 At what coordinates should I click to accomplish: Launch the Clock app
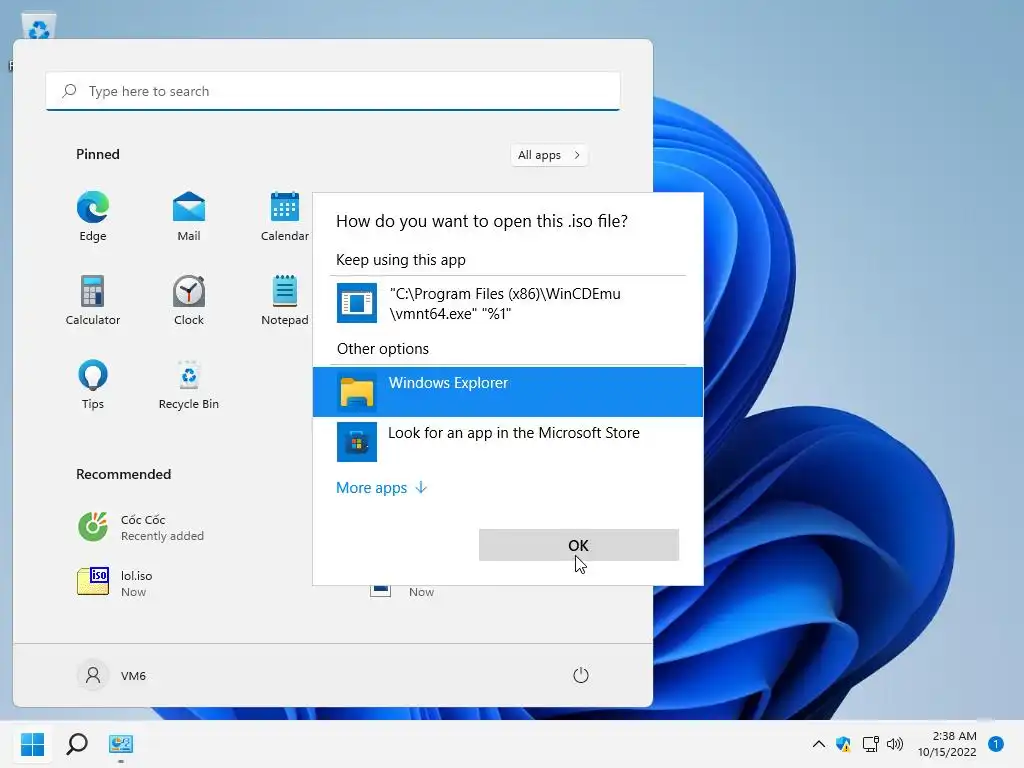tap(189, 300)
